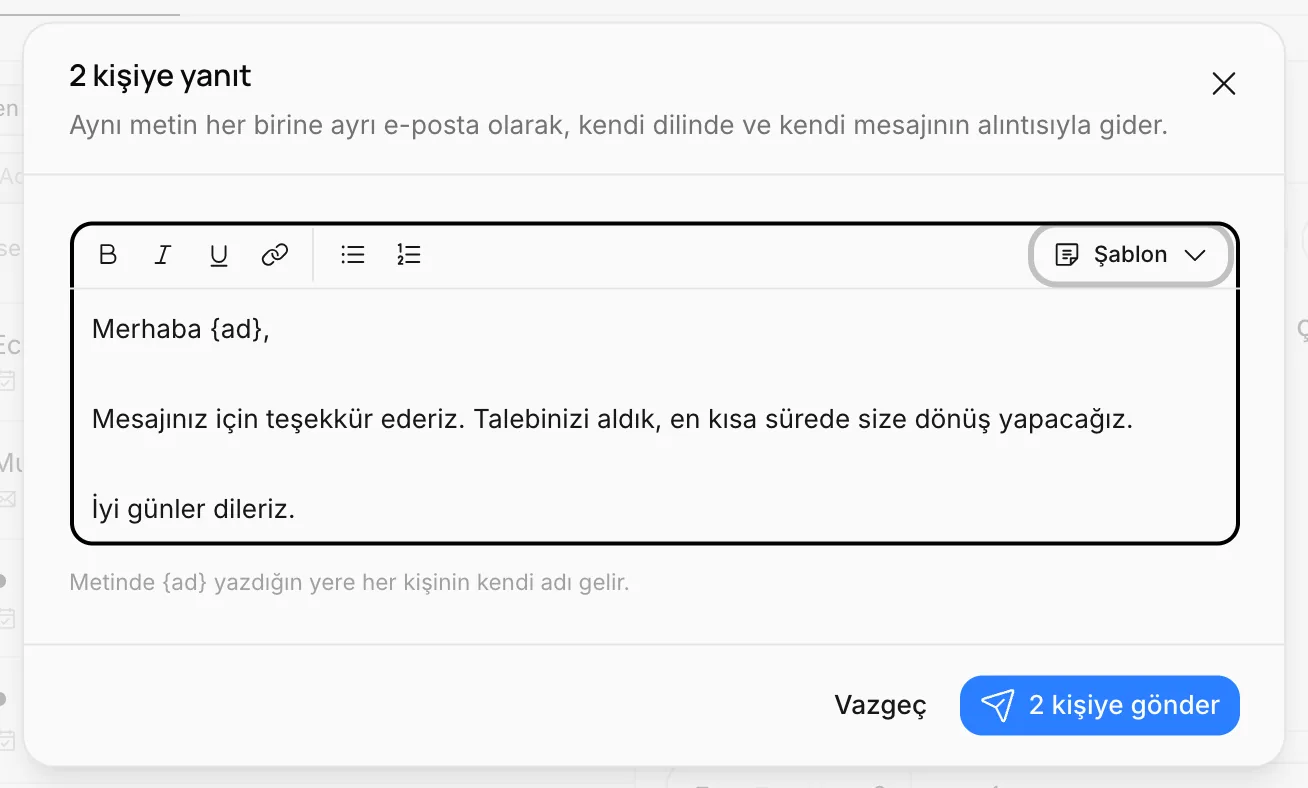The image size is (1308, 788).
Task: Send reply via 2 kişiye gönder
Action: (x=1099, y=706)
